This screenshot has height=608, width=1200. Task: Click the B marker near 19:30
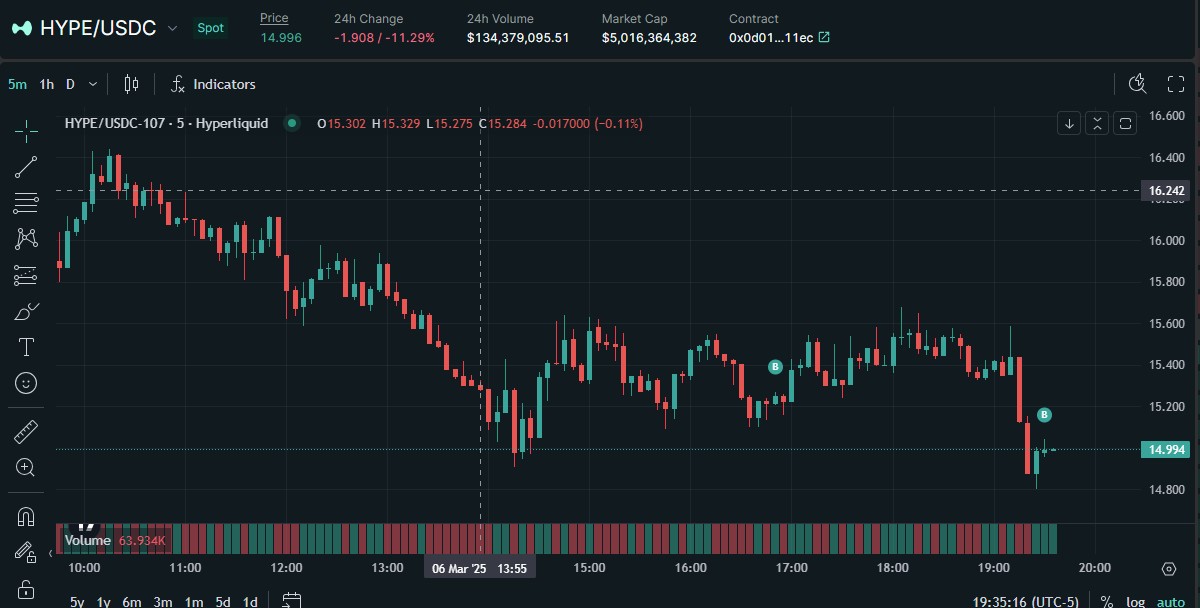1044,414
